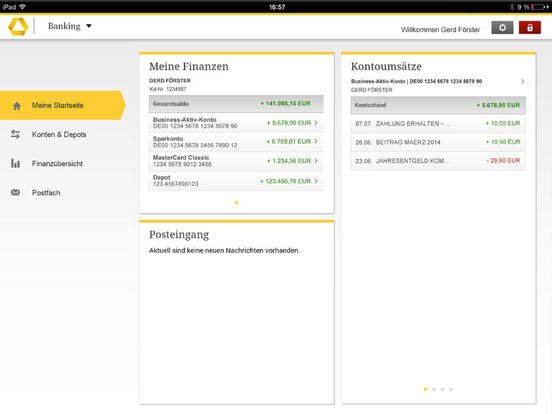Viewport: 552px width, 414px height.
Task: Click the transfer arrows icon for Konten & Depots
Action: point(15,134)
